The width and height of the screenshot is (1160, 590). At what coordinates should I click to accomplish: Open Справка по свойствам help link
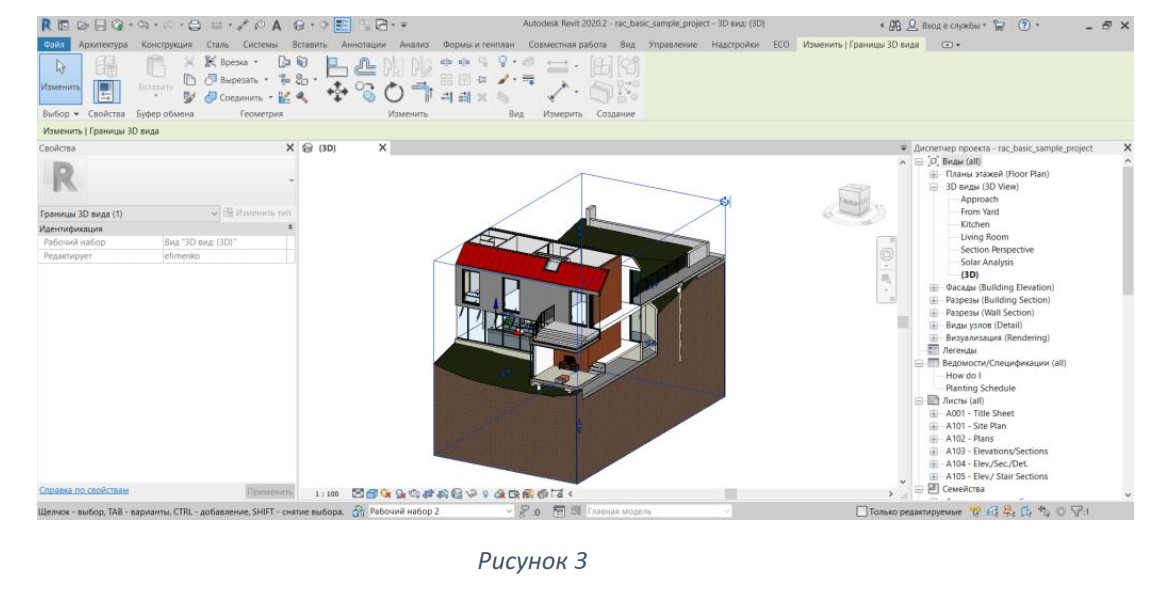[84, 490]
